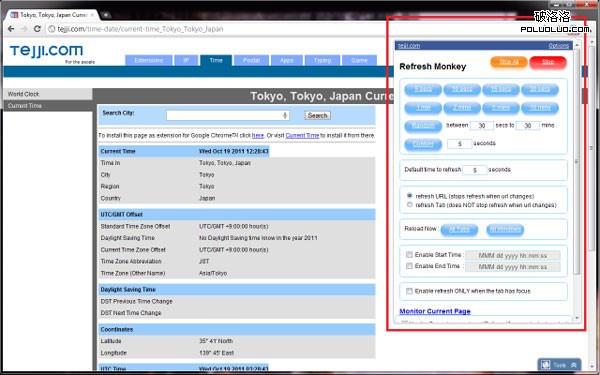Click the Tools icon at bottom right
This screenshot has width=600, height=375.
546,365
